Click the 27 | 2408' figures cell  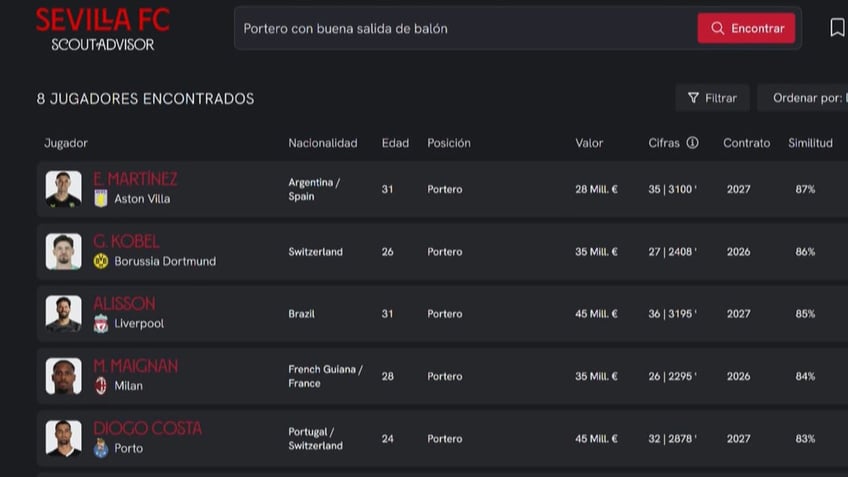point(673,252)
